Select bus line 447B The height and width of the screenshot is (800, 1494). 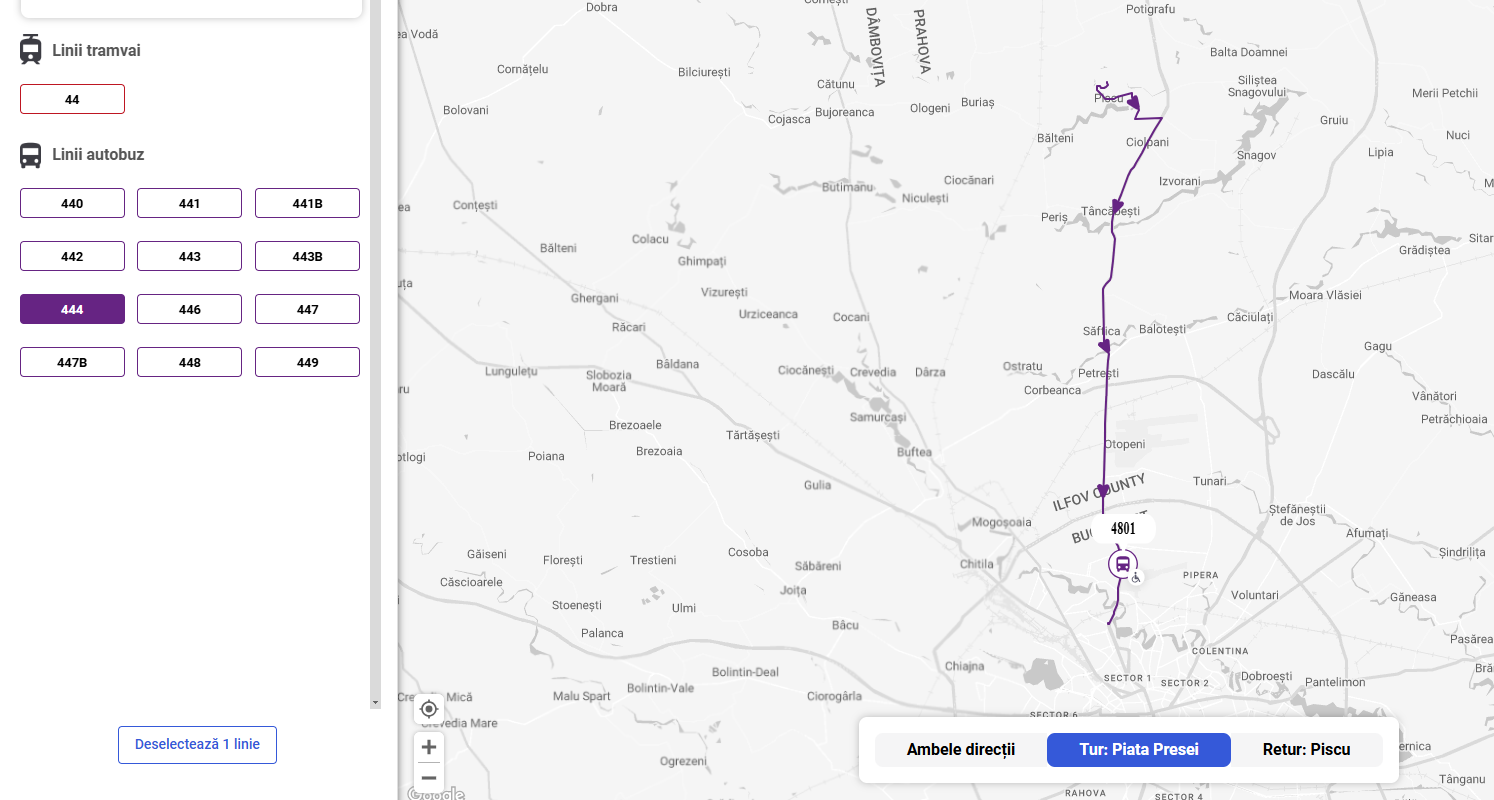(x=72, y=362)
